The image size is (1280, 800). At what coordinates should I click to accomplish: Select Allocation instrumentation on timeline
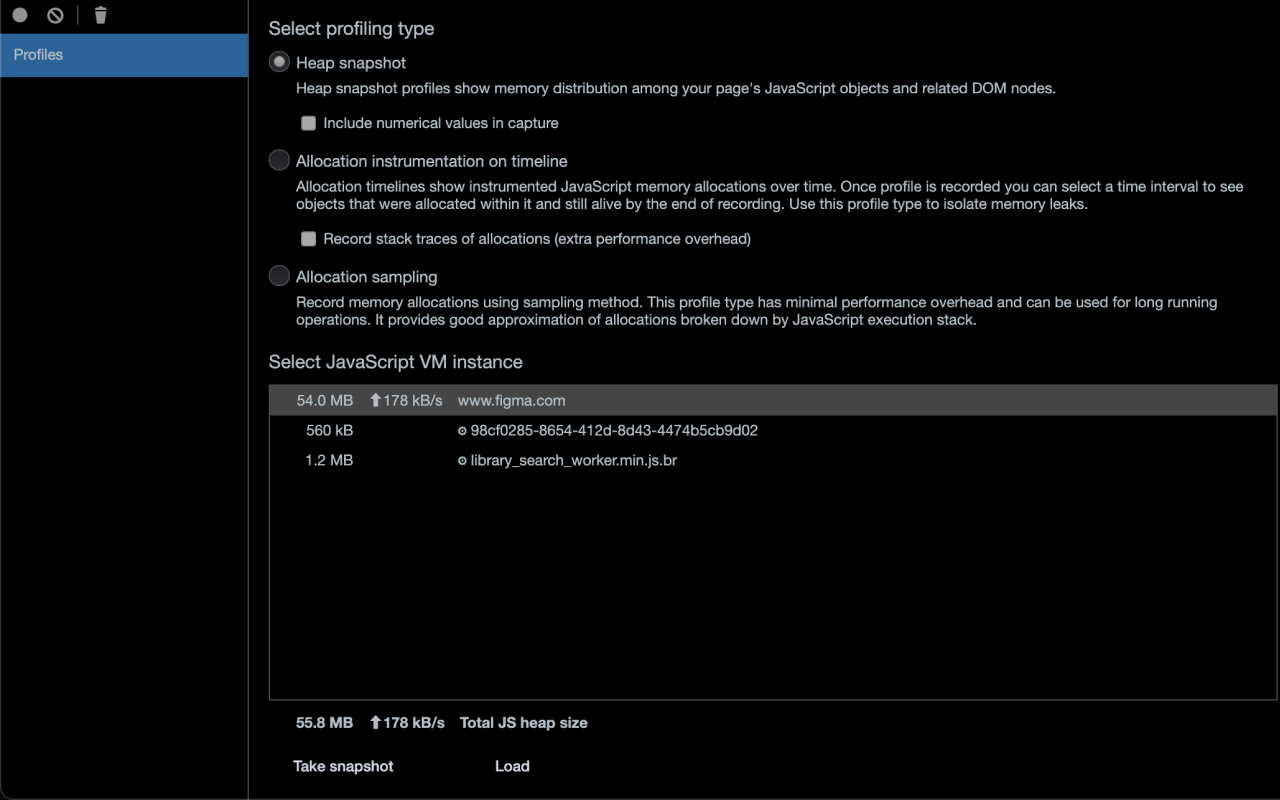279,160
